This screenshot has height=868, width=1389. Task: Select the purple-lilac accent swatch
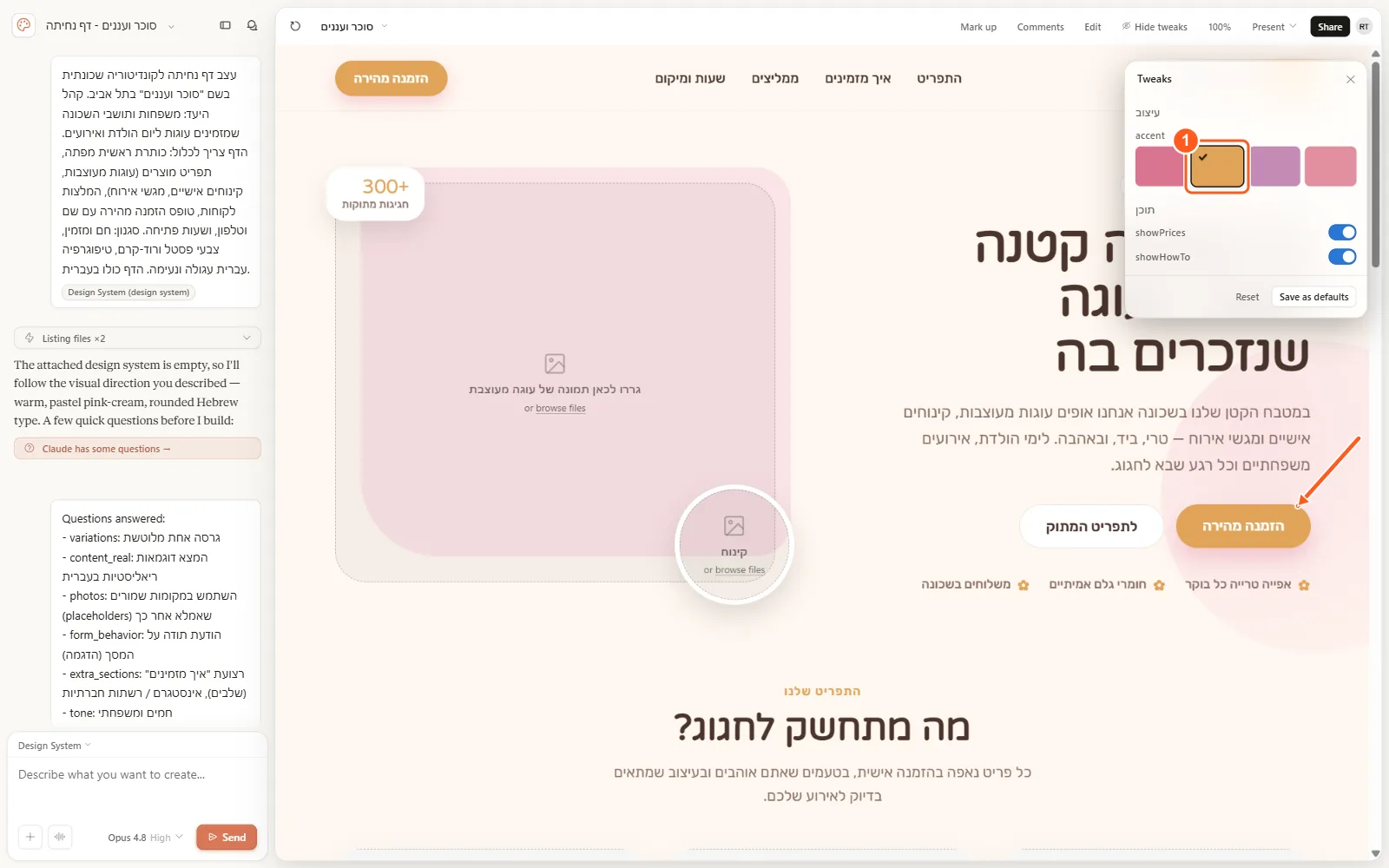1275,166
